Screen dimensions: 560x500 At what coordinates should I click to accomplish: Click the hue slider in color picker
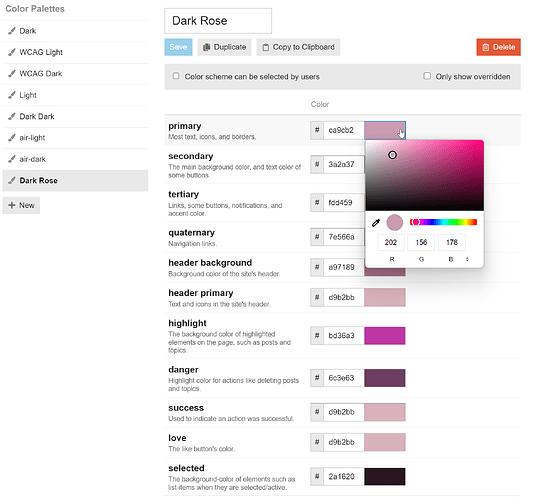click(x=444, y=222)
